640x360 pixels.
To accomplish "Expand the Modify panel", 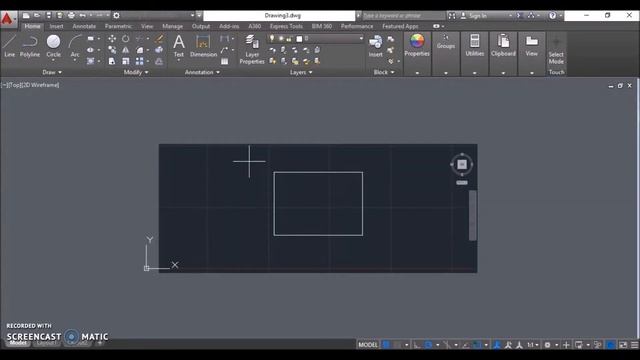I will click(136, 72).
